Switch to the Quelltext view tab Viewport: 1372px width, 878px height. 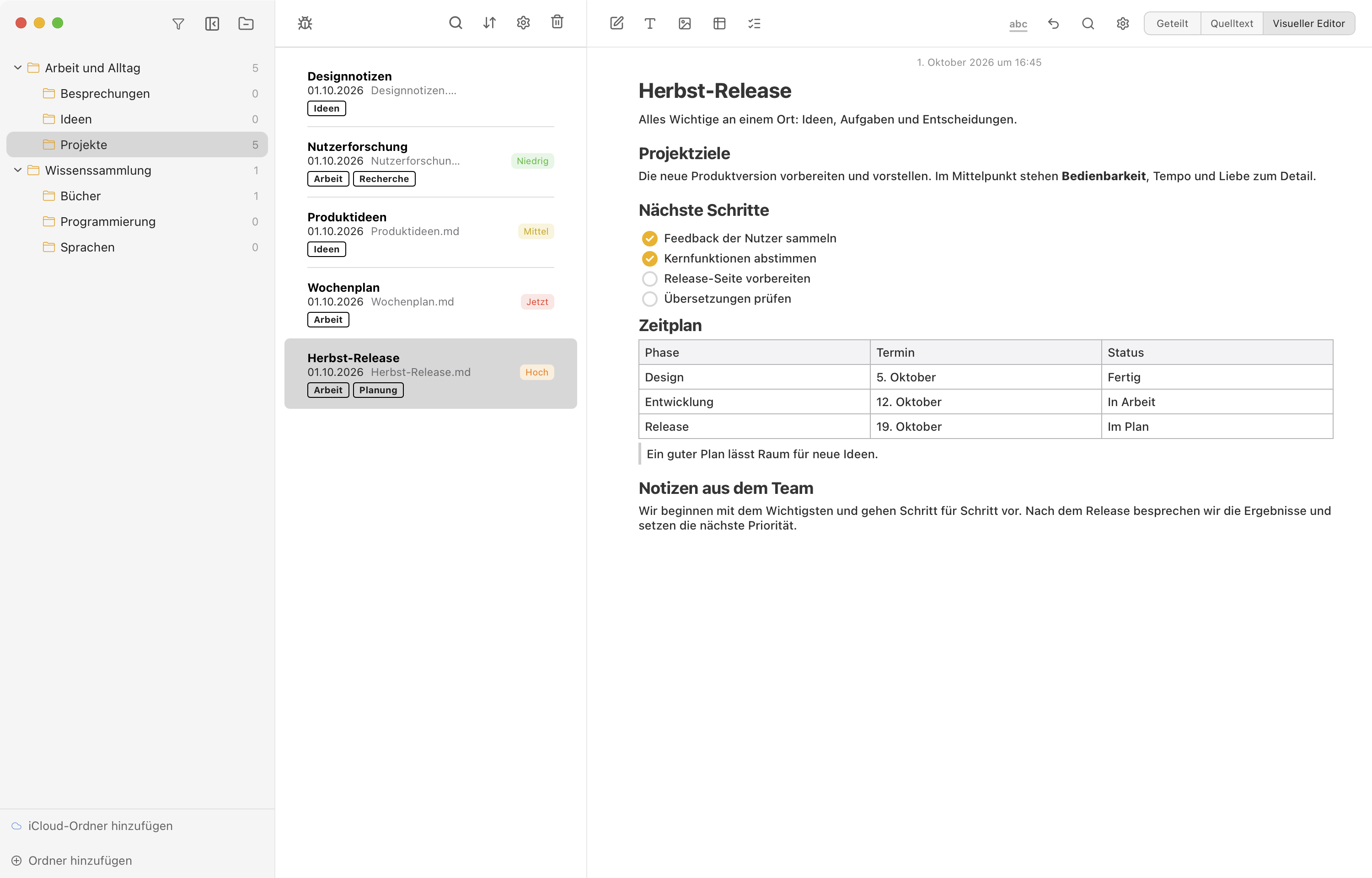(x=1231, y=23)
